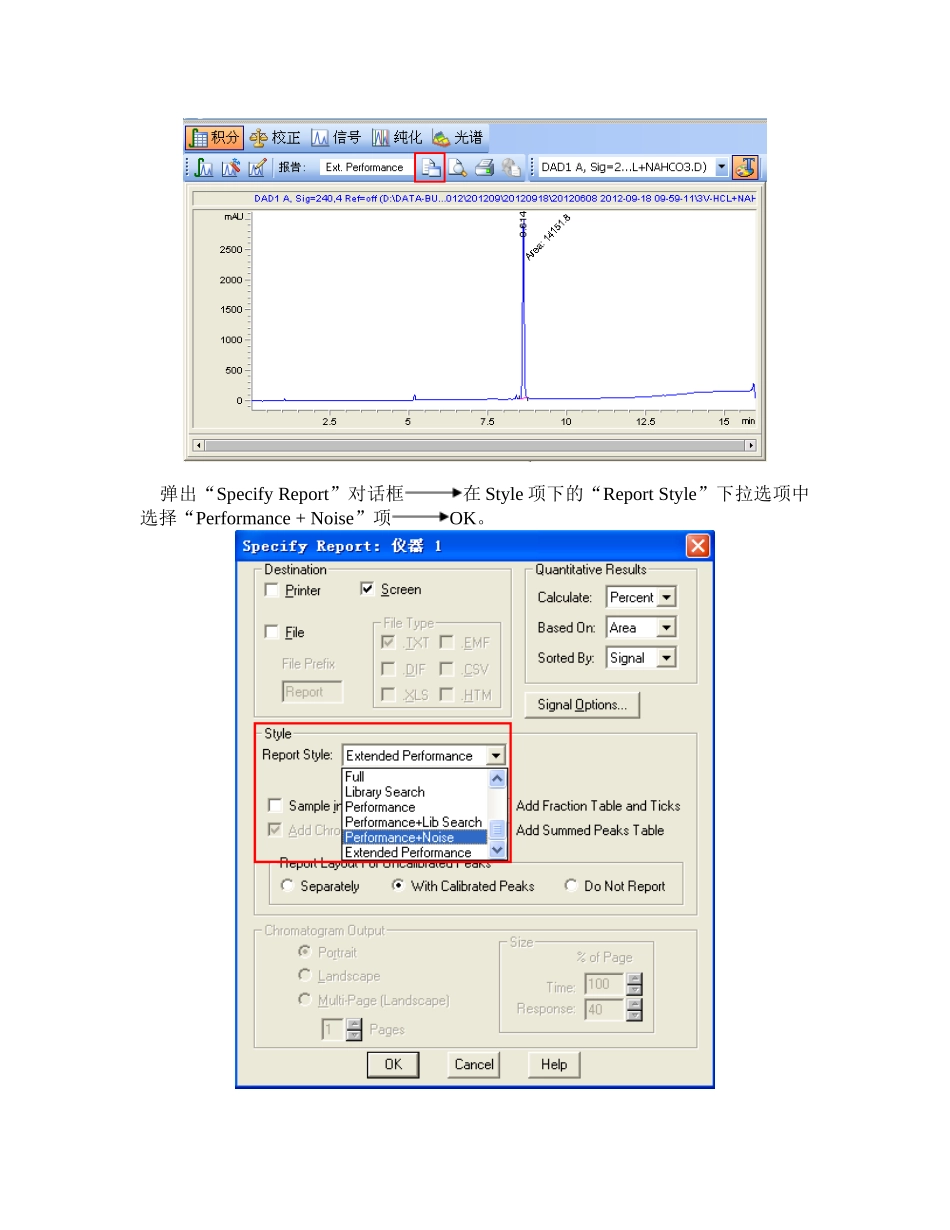Open Help for Specify Report
This screenshot has width=950, height=1230.
click(554, 1064)
